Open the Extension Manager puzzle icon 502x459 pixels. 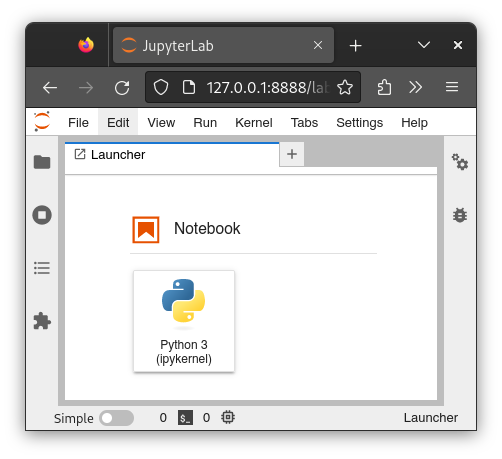click(x=42, y=321)
